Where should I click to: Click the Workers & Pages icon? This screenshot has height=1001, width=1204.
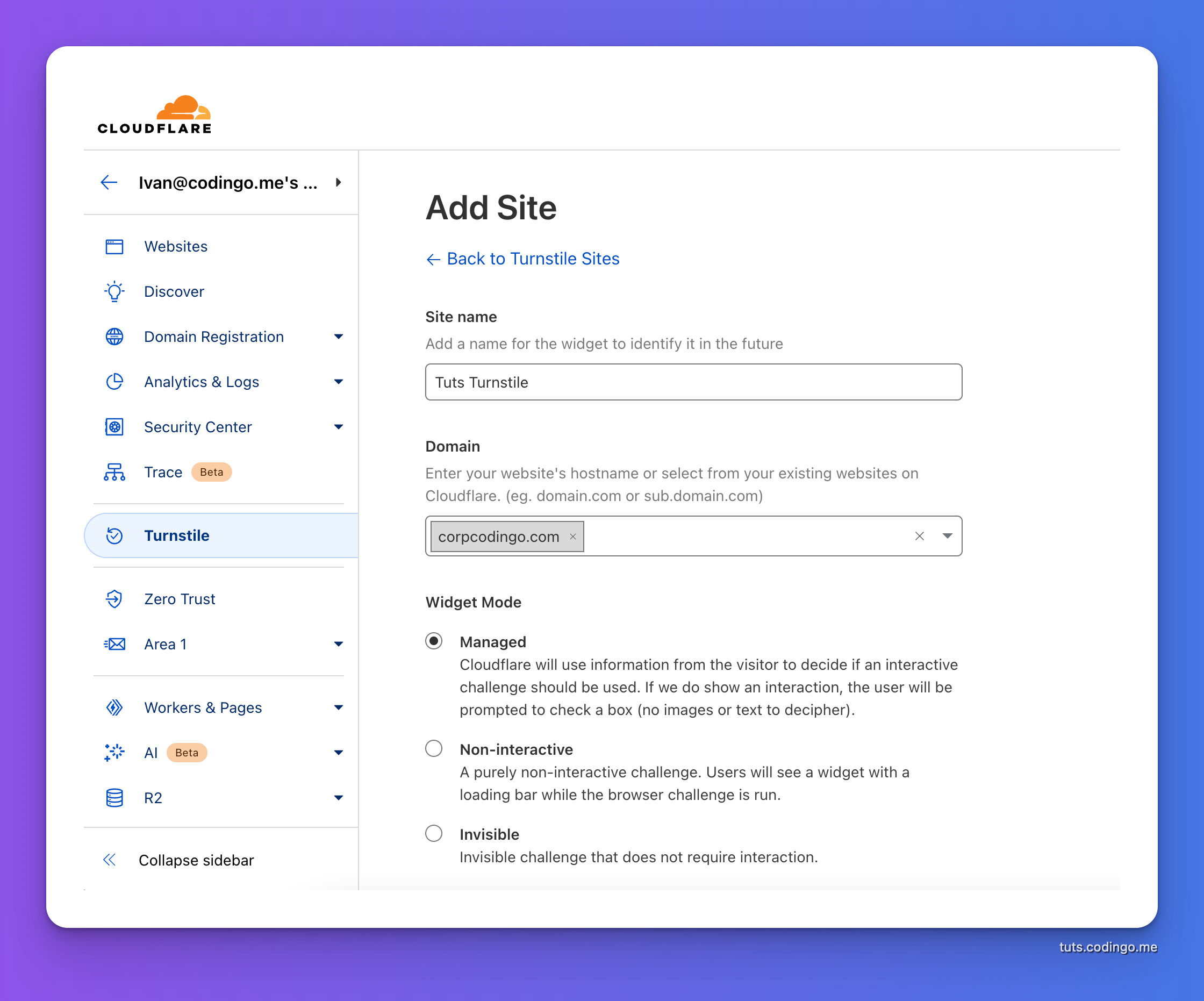[114, 707]
